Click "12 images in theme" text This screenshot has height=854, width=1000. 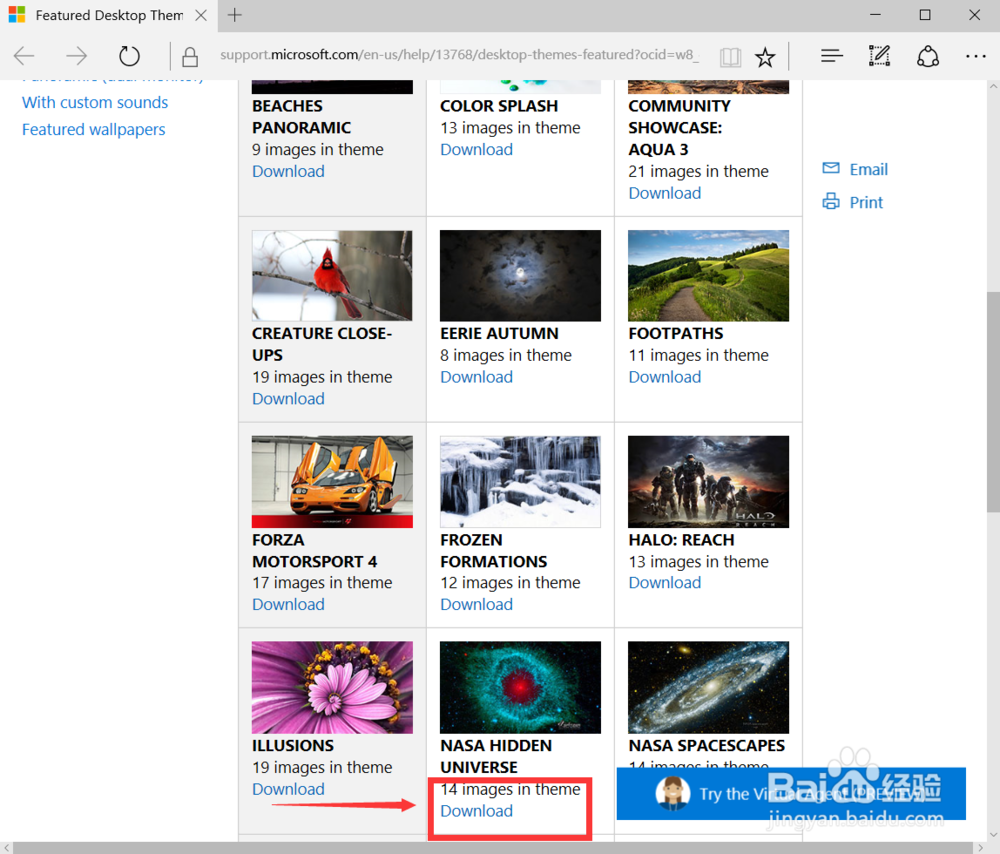(x=510, y=582)
